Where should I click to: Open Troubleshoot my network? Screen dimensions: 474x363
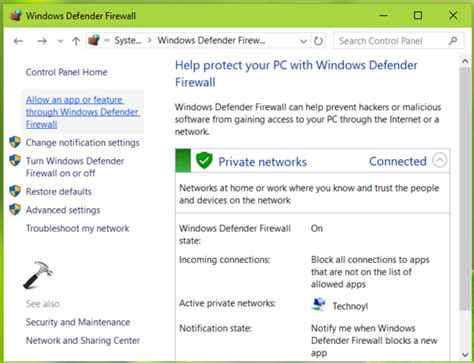tap(78, 228)
